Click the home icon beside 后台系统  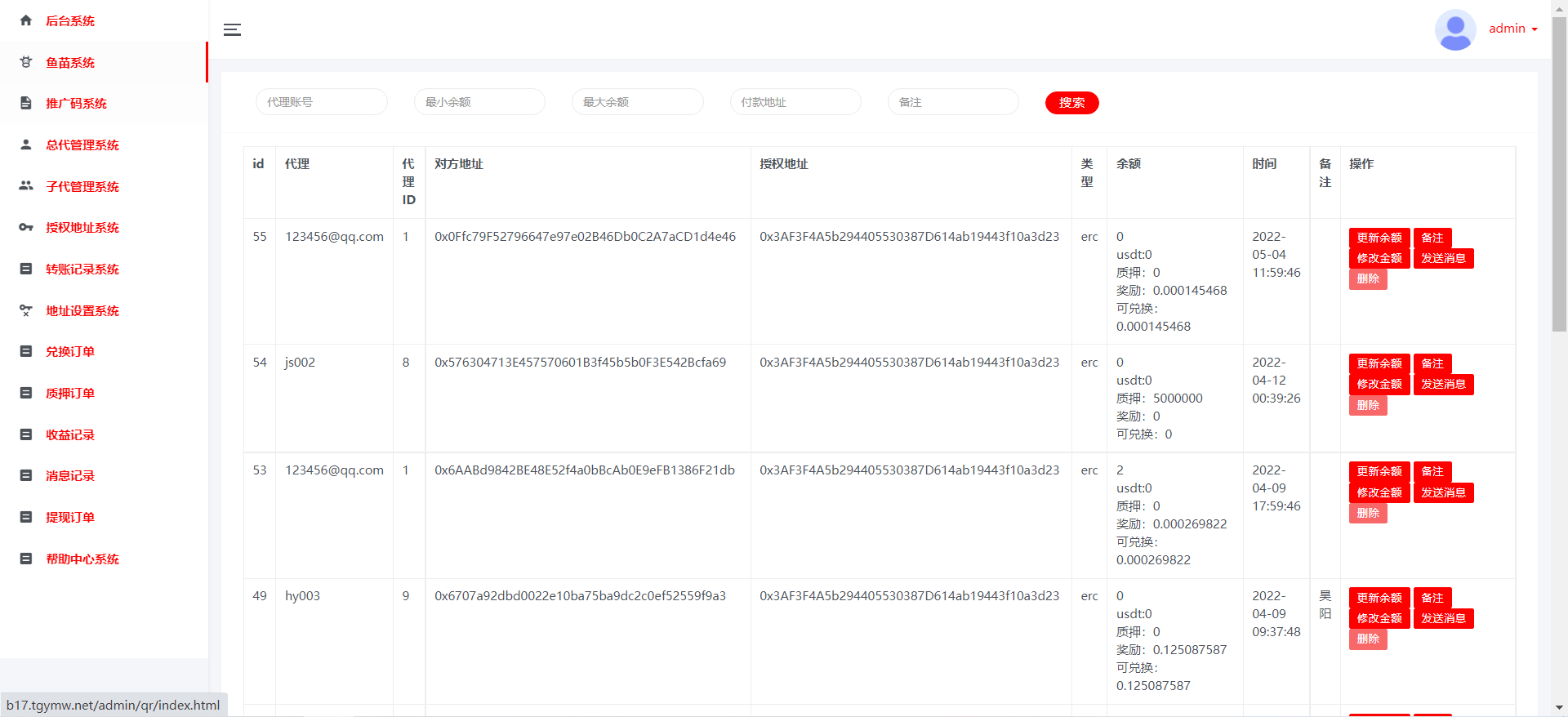coord(26,20)
